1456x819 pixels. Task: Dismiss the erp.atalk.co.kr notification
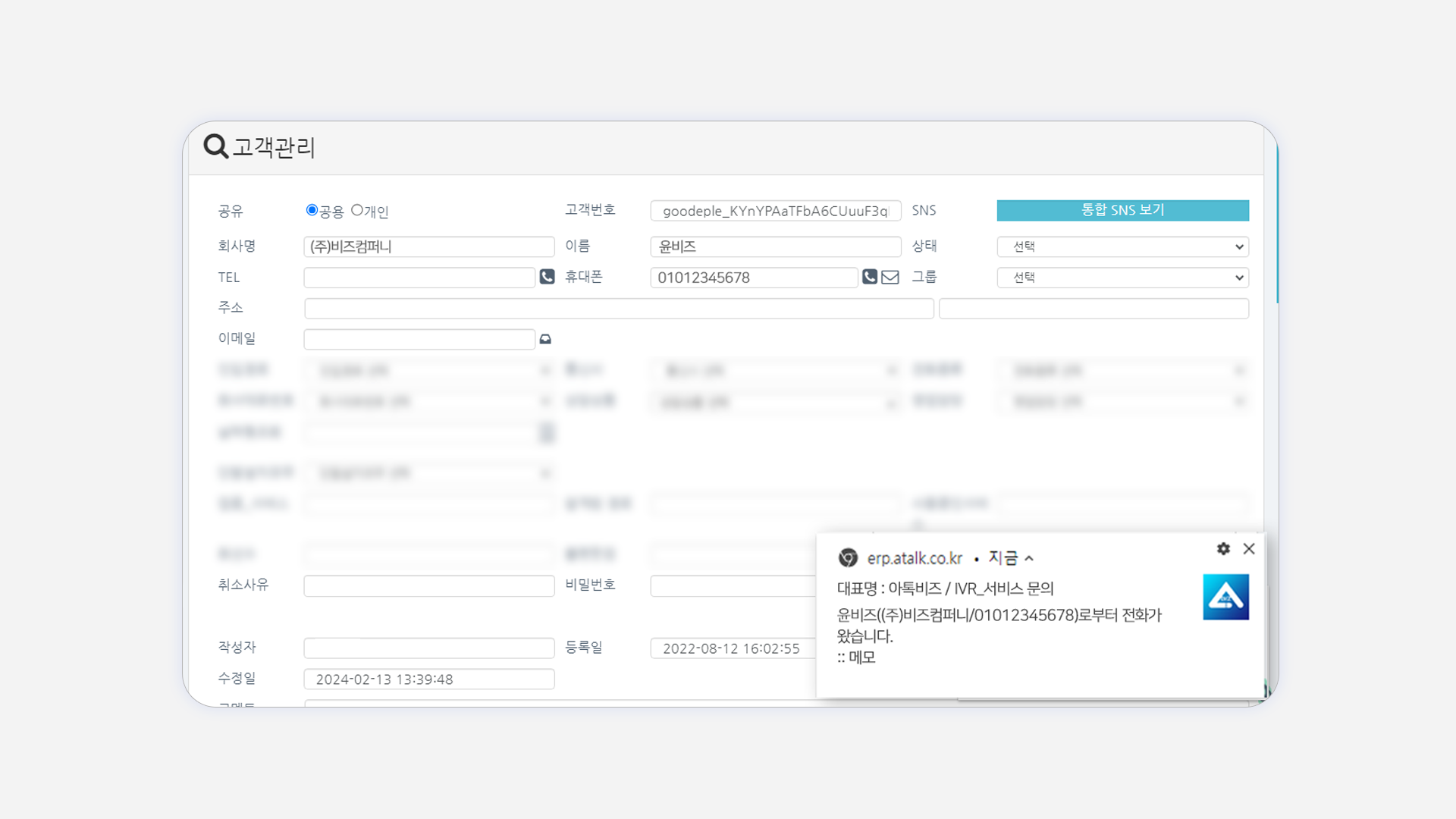[x=1249, y=548]
